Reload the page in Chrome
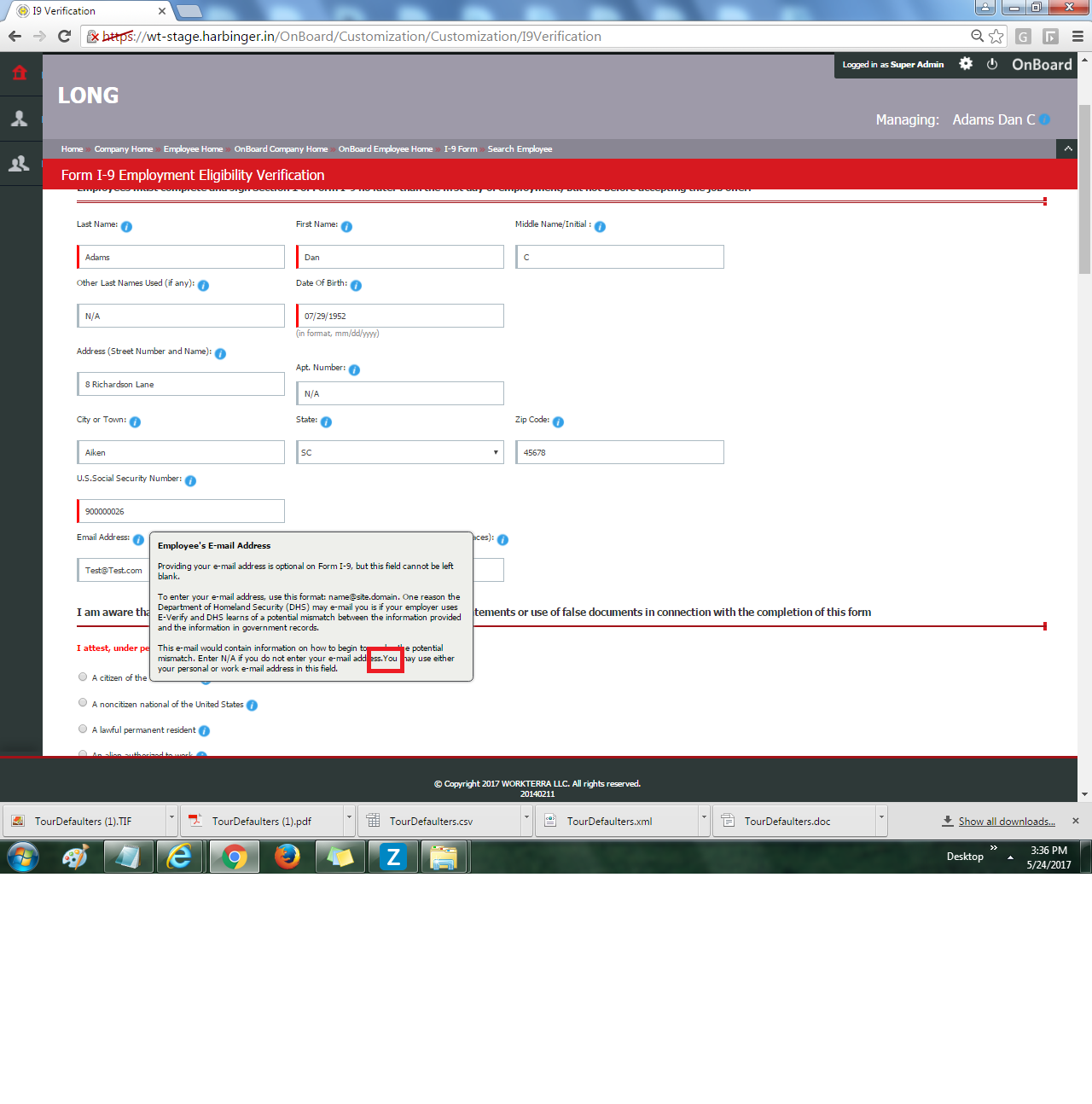The height and width of the screenshot is (1104, 1092). pos(64,36)
